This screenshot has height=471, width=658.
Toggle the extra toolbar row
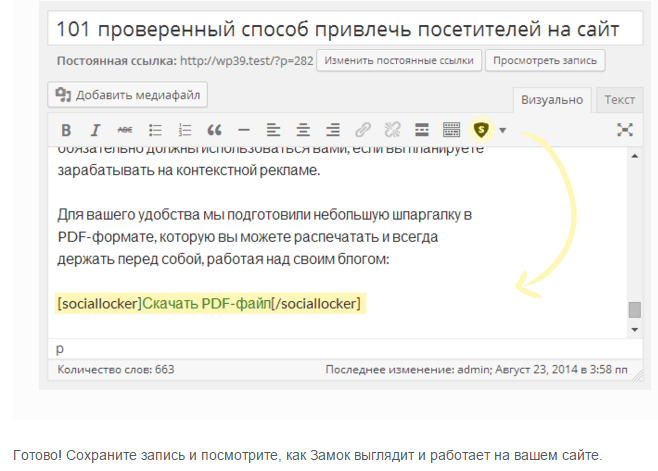click(451, 130)
